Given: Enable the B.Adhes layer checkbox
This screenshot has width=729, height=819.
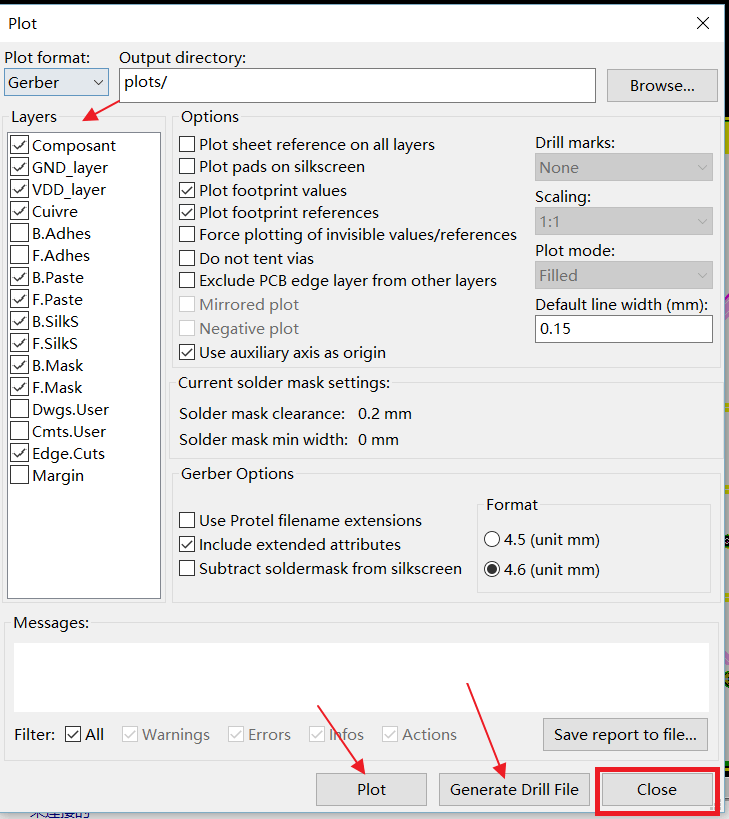Looking at the screenshot, I should tap(19, 234).
